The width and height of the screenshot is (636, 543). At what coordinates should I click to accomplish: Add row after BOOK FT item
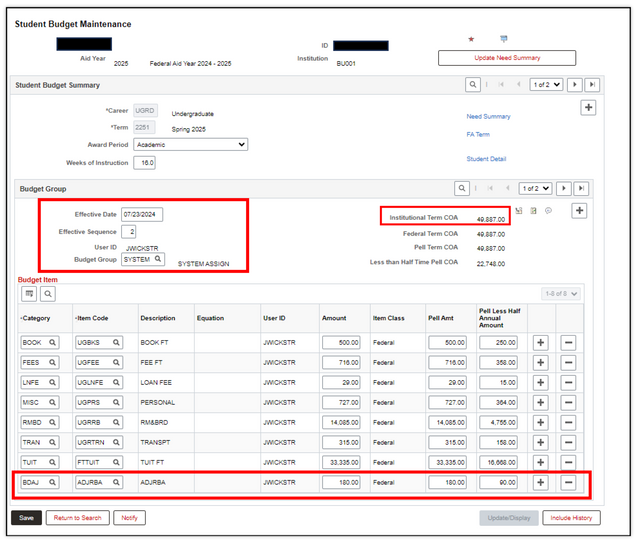[541, 342]
